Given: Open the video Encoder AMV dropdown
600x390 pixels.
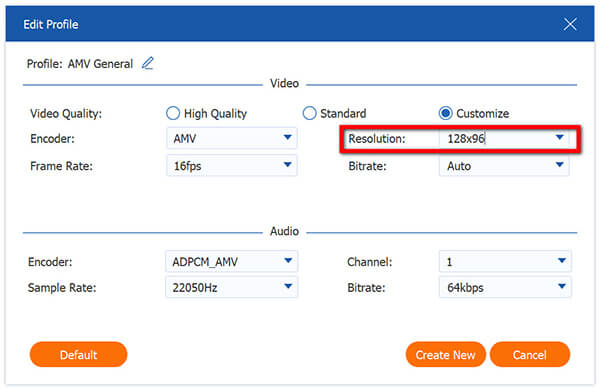Looking at the screenshot, I should [x=232, y=138].
